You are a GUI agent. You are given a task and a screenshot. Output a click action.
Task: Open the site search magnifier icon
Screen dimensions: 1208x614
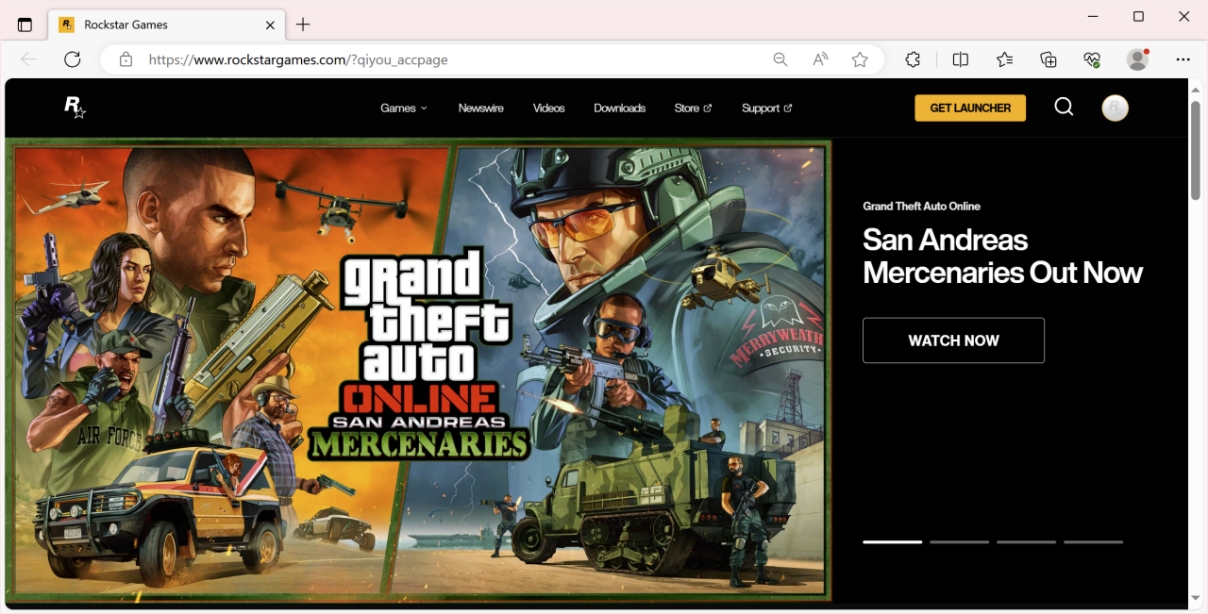point(1063,107)
